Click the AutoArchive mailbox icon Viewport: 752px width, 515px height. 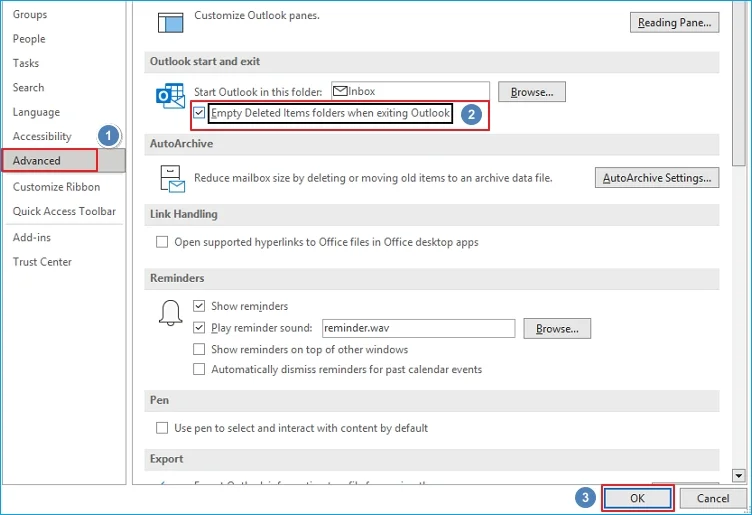172,179
